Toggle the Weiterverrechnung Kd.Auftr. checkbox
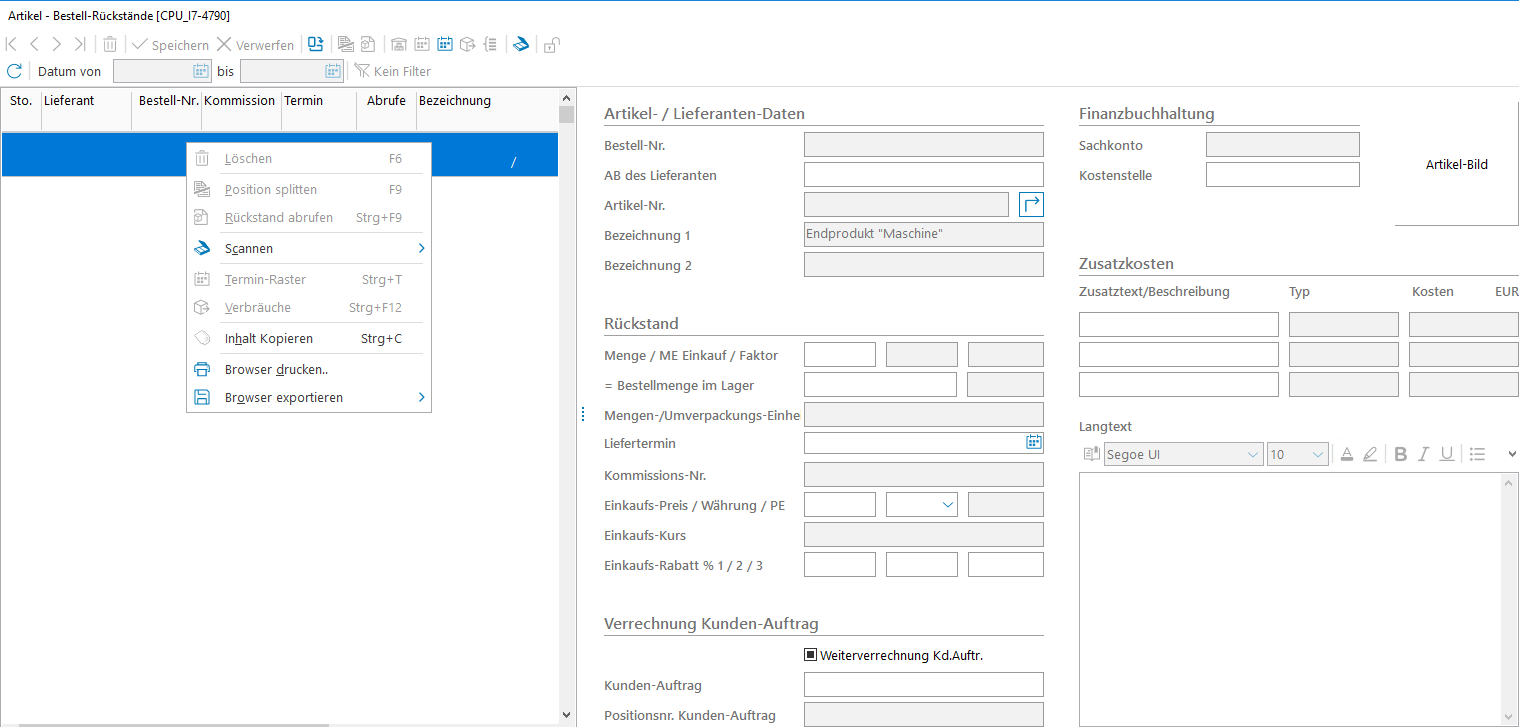The image size is (1519, 727). [811, 656]
